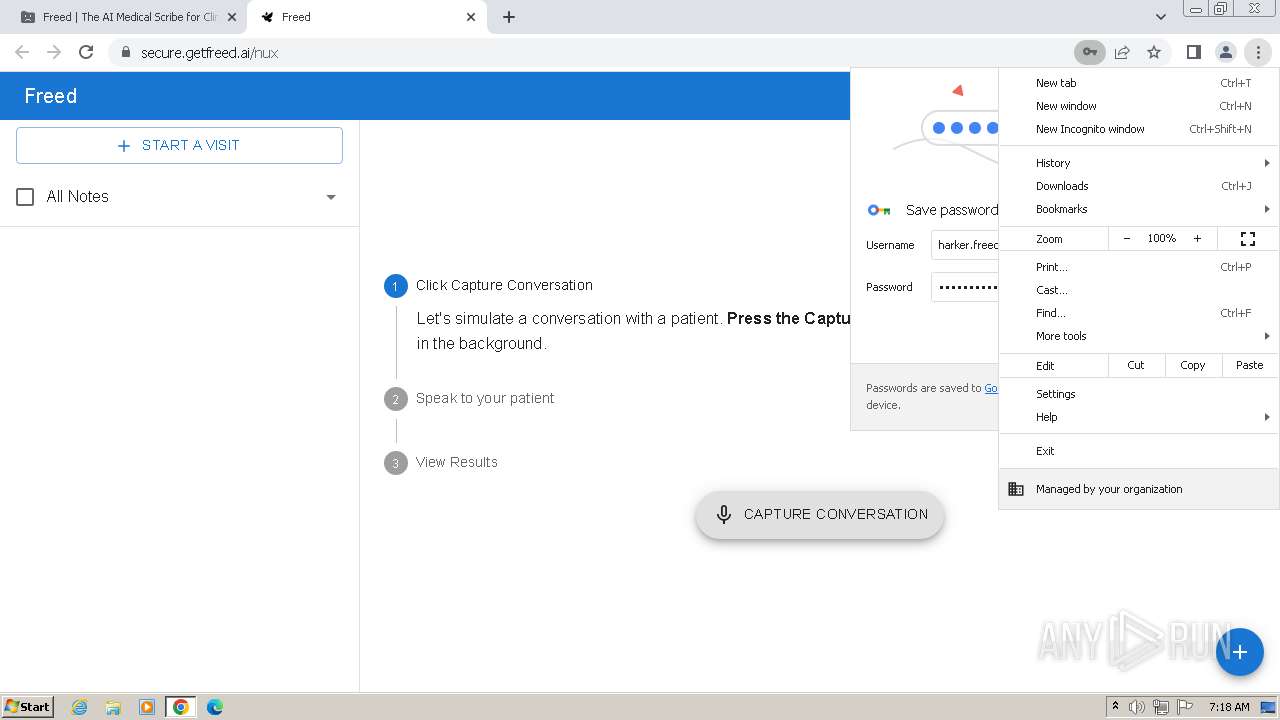Viewport: 1280px width, 720px height.
Task: Select step 2 Speak to your patient
Action: click(469, 398)
